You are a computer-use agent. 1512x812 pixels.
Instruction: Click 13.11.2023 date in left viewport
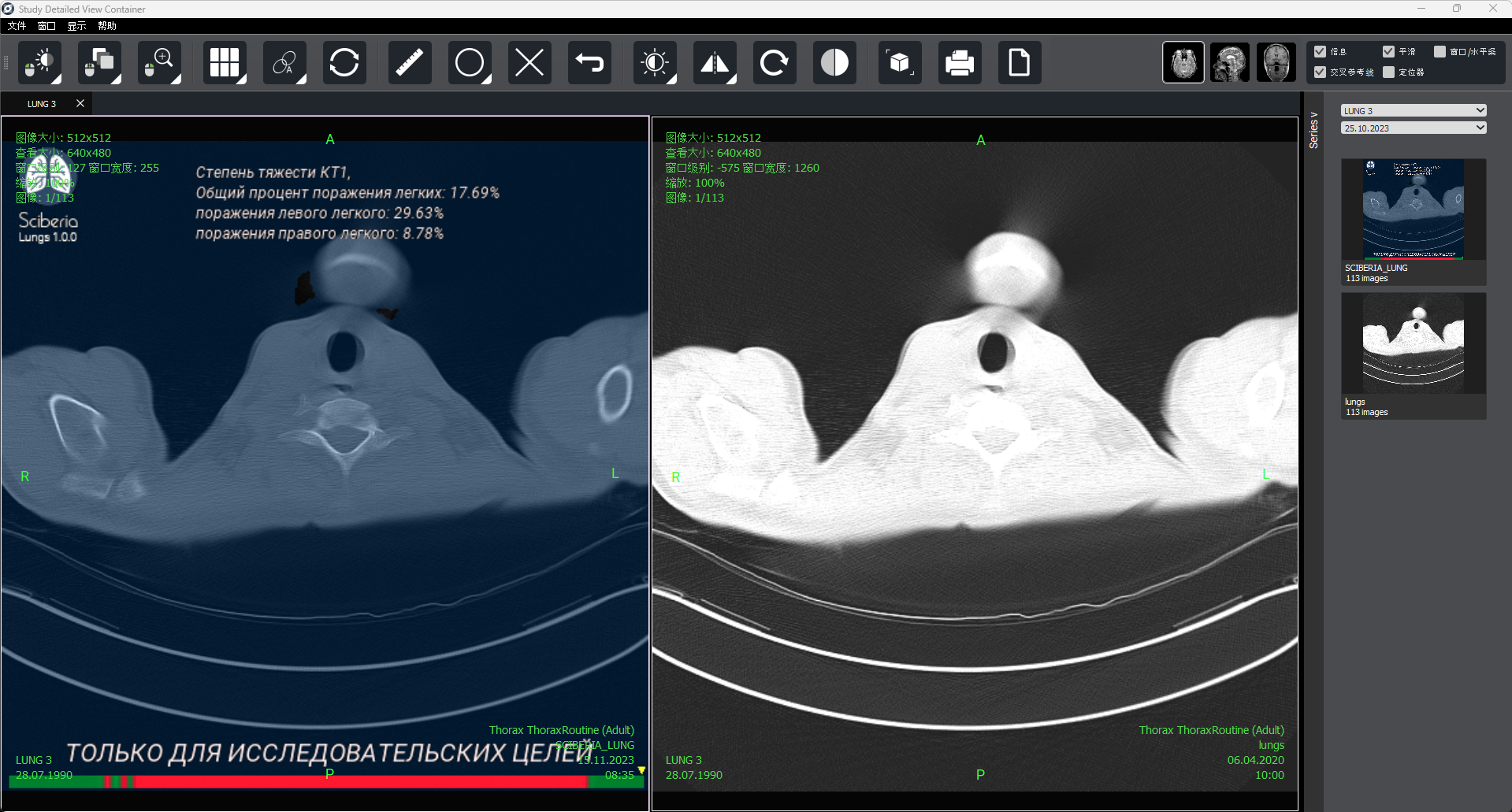tap(605, 760)
